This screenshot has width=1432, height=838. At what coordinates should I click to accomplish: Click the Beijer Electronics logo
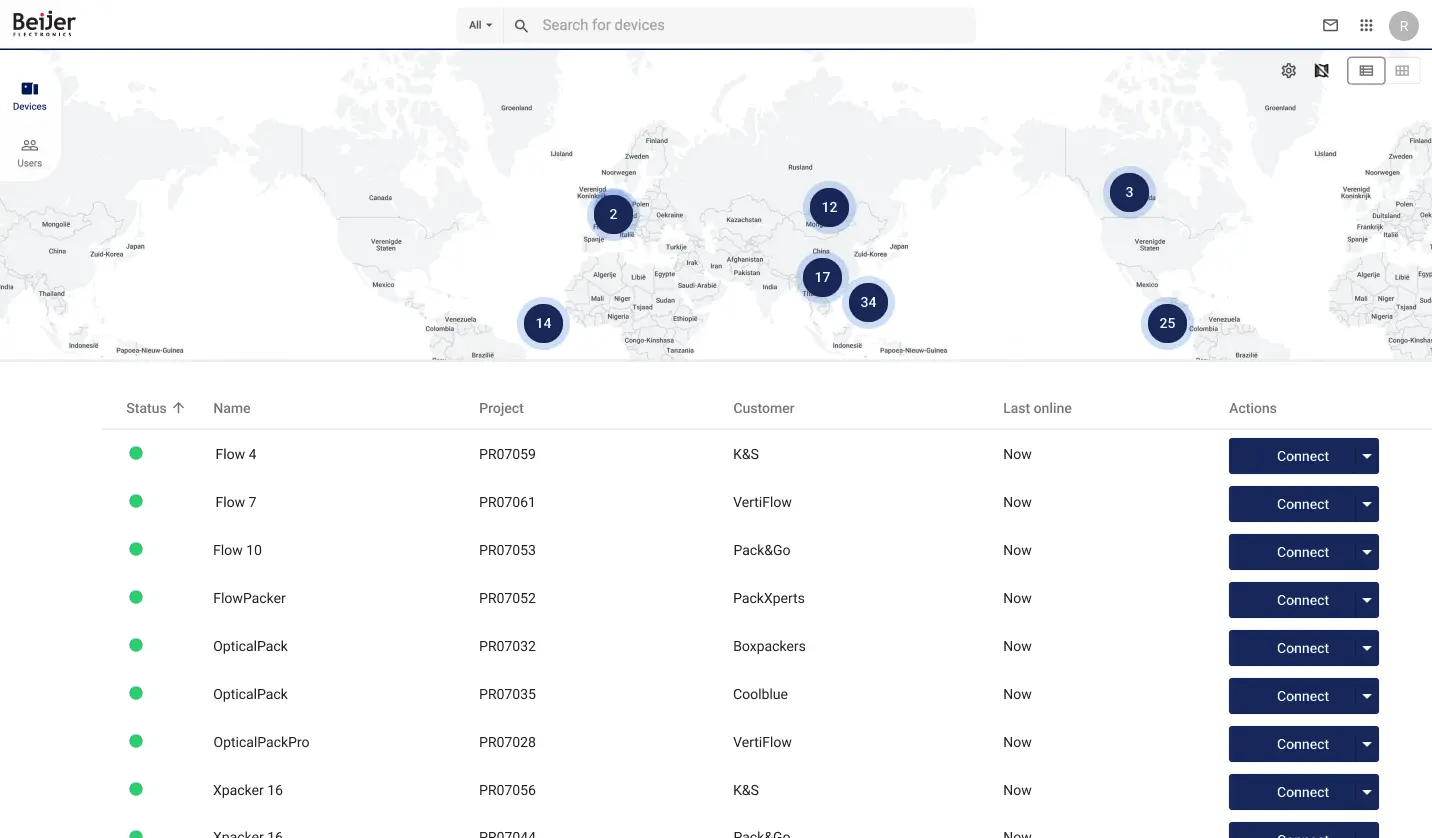coord(44,24)
